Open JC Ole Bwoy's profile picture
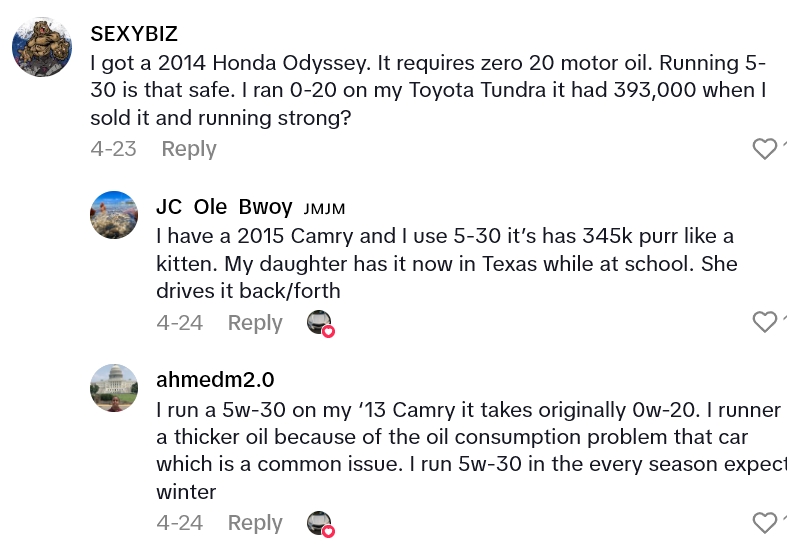This screenshot has width=787, height=555. pyautogui.click(x=114, y=215)
